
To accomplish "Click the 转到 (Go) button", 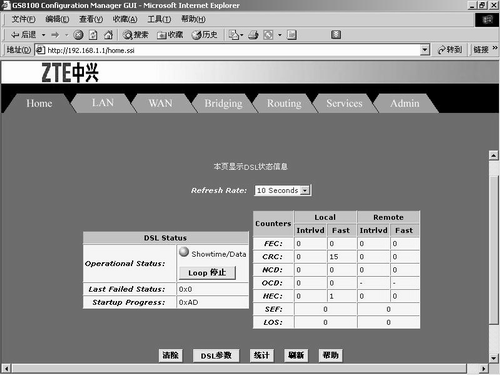I will pos(450,50).
